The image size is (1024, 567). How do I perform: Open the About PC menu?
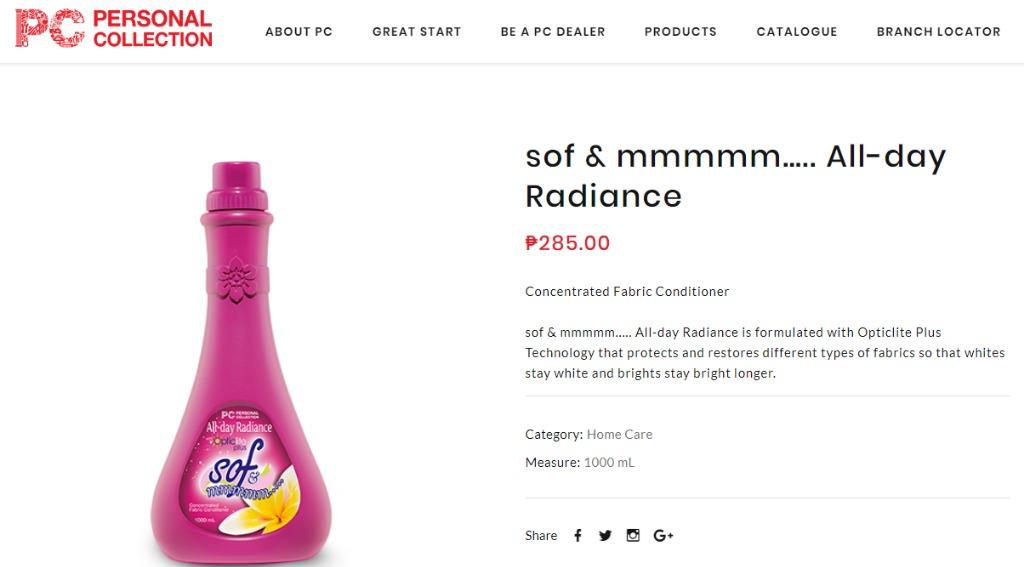[299, 32]
